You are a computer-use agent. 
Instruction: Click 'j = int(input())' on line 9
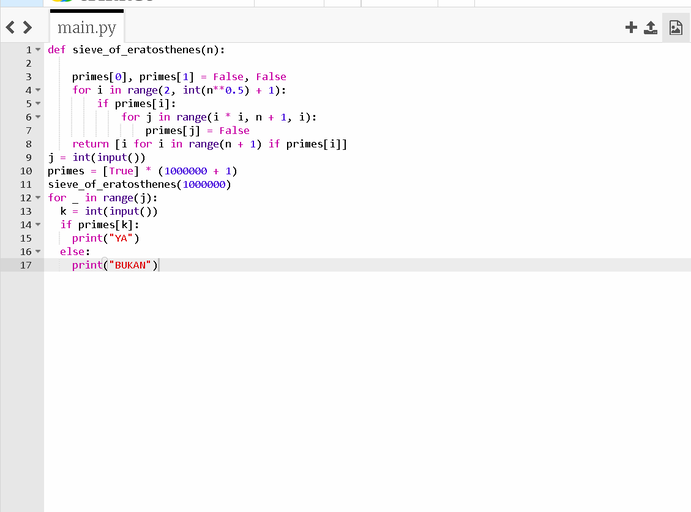97,157
